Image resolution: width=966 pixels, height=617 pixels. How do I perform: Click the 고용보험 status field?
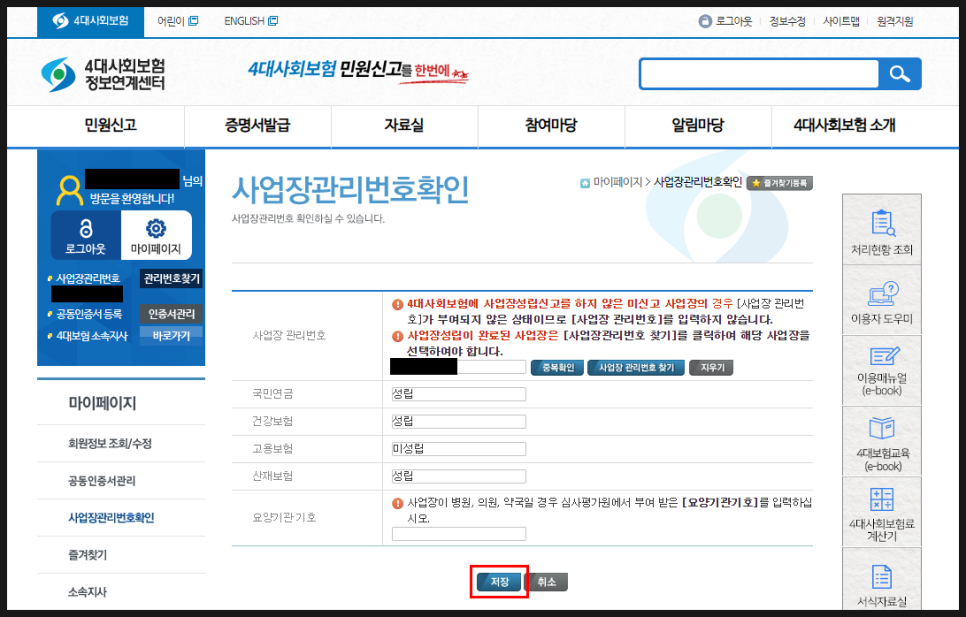(x=458, y=449)
